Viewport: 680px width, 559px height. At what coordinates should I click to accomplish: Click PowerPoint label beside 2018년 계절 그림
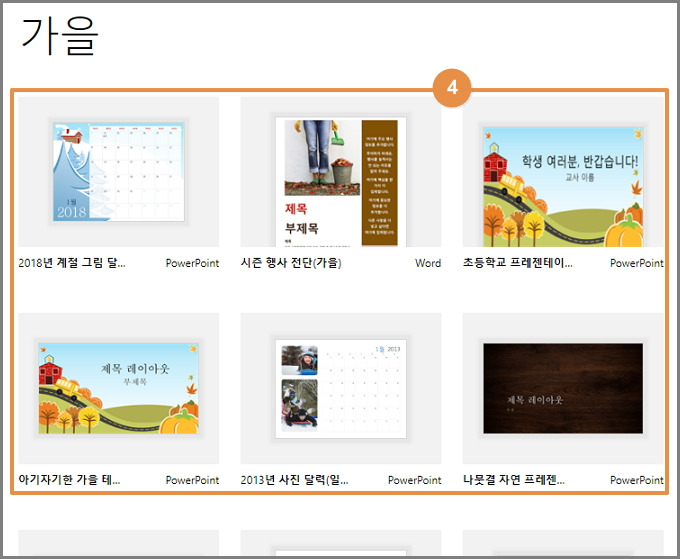(x=192, y=263)
